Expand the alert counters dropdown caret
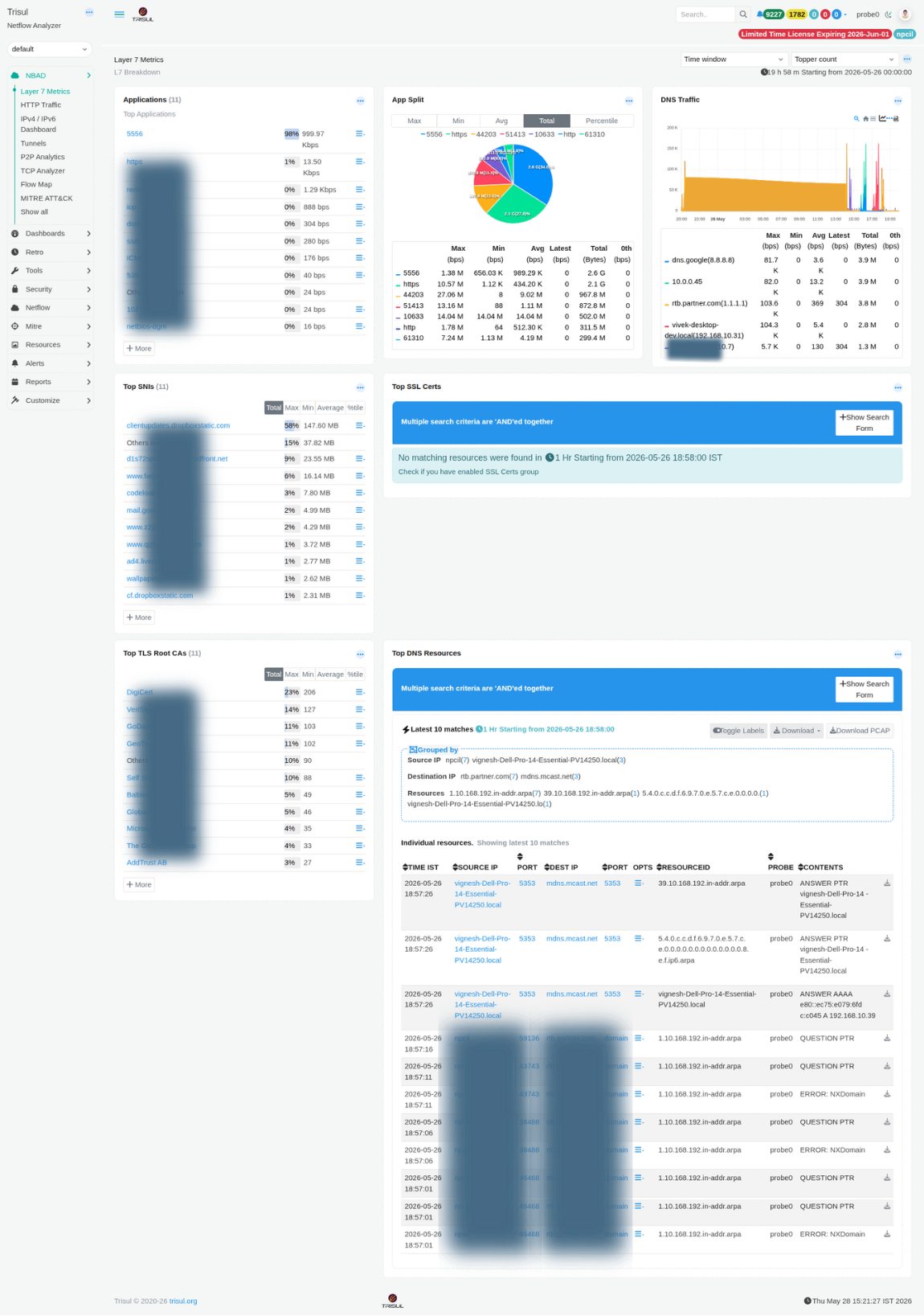924x1316 pixels. pyautogui.click(x=845, y=14)
